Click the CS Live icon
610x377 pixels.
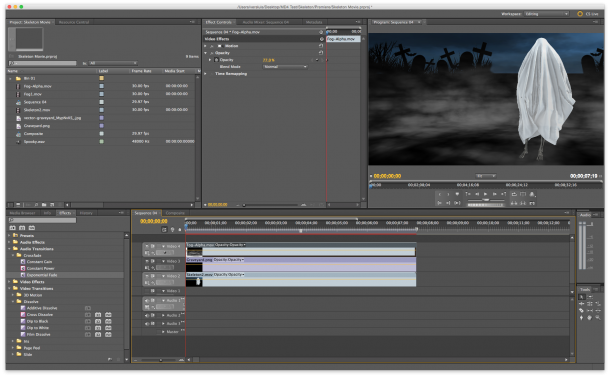[x=580, y=14]
